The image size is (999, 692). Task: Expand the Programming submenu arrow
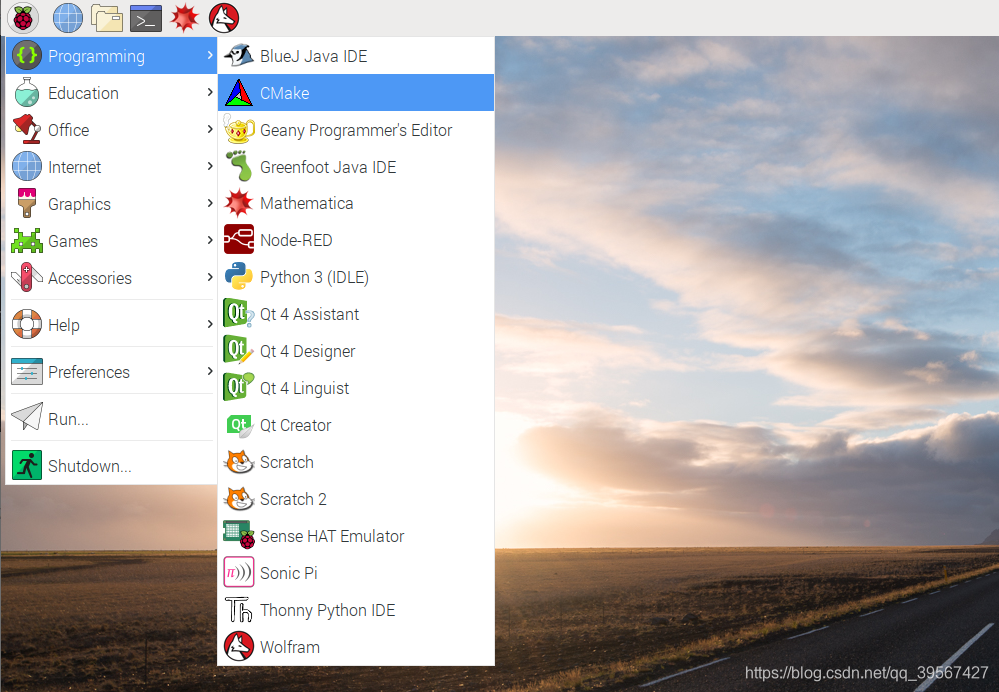210,55
